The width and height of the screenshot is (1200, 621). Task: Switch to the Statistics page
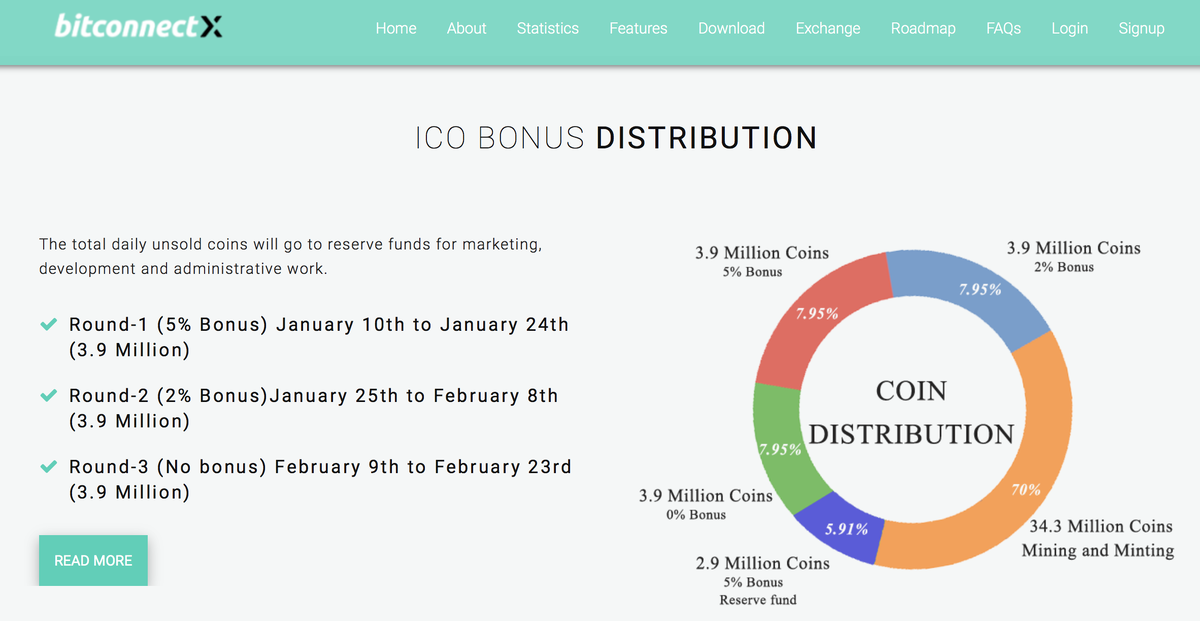547,28
